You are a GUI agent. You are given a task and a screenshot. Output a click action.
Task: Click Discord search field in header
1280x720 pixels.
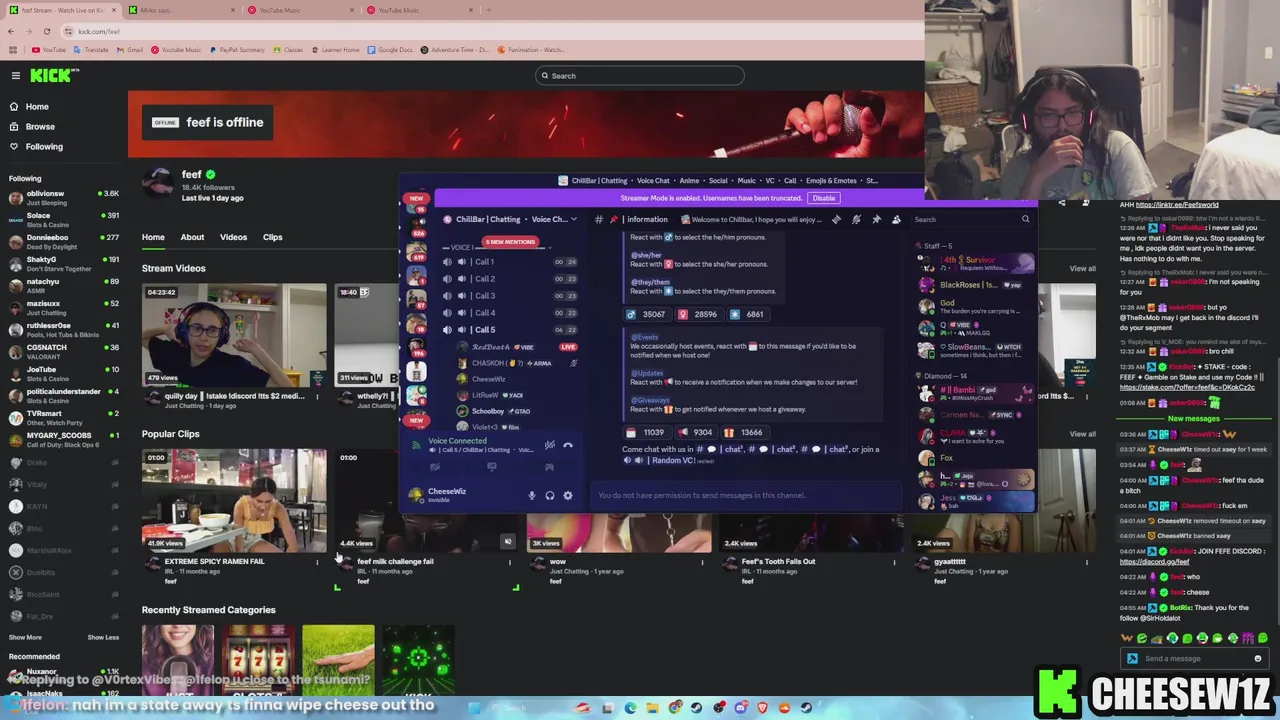point(970,219)
